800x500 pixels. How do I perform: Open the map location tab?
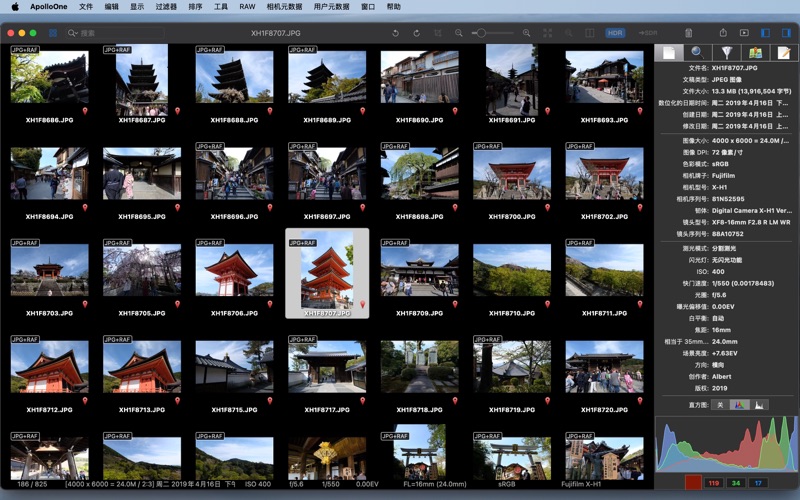tap(755, 53)
